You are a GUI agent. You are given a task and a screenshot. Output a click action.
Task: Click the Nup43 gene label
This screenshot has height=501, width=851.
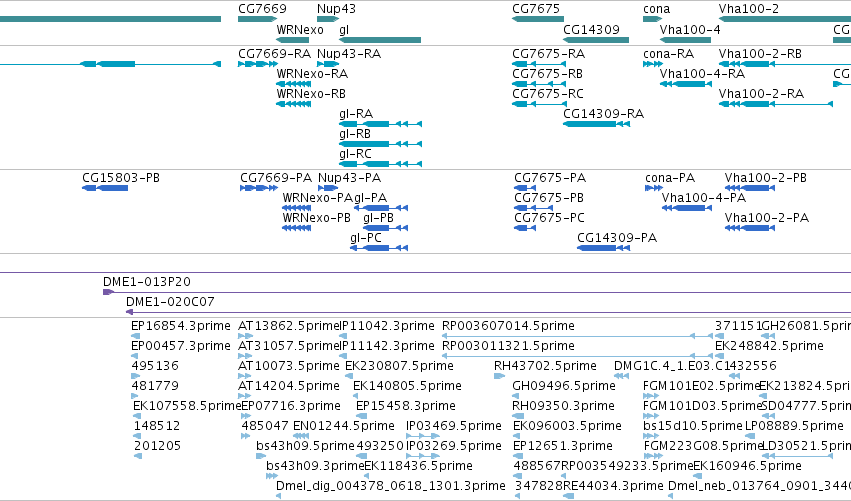click(336, 9)
